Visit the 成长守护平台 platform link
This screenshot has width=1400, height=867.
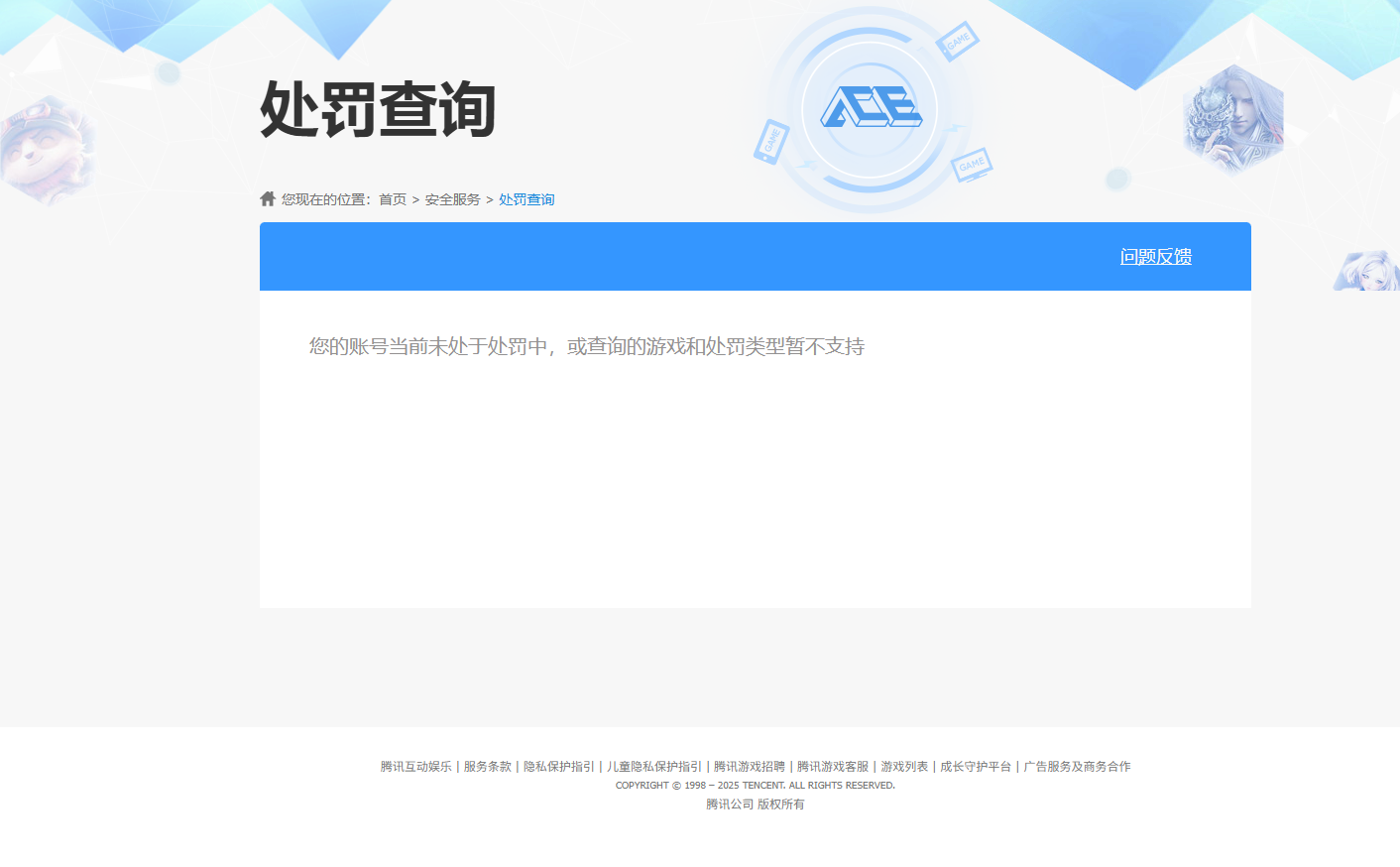point(976,766)
